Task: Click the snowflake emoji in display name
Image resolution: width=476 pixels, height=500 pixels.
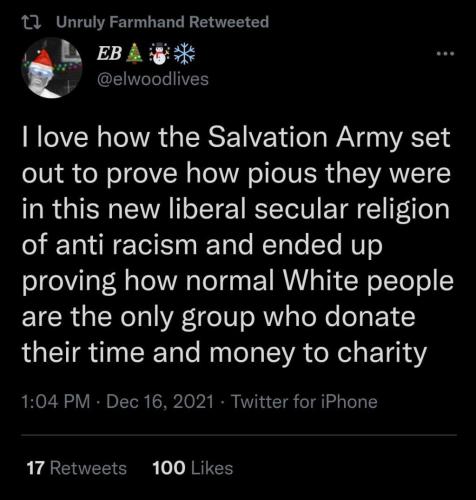Action: [x=185, y=54]
